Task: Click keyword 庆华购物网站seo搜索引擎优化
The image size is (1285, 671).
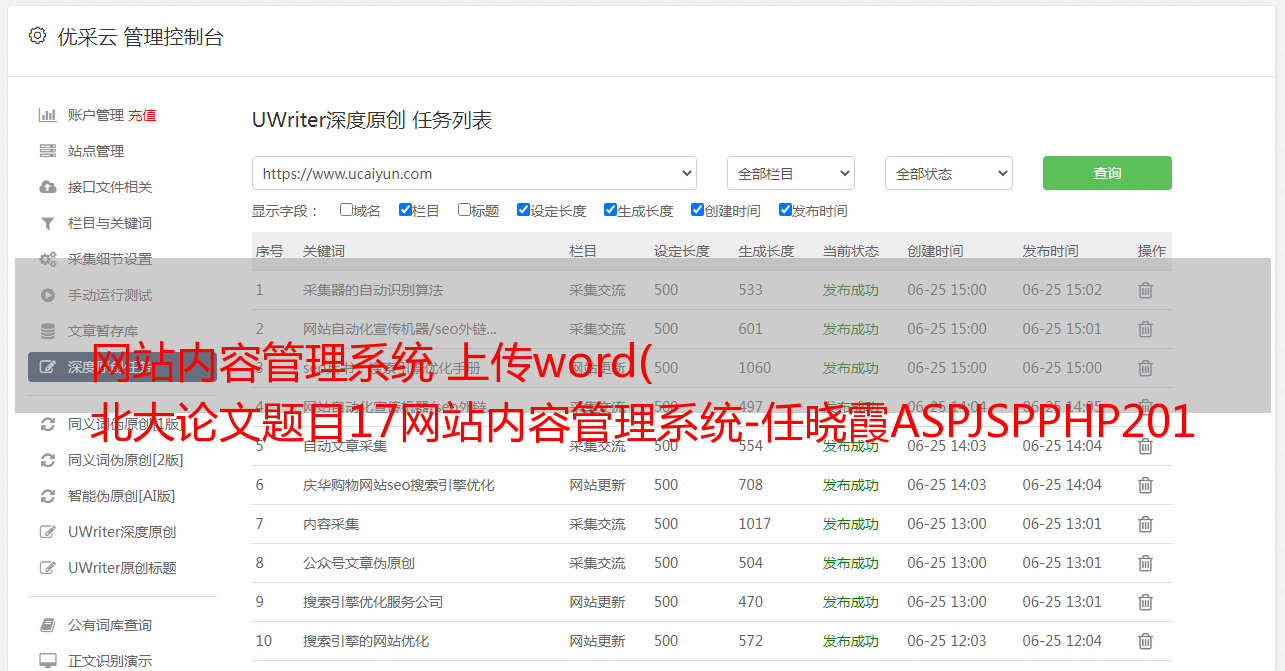Action: [399, 485]
